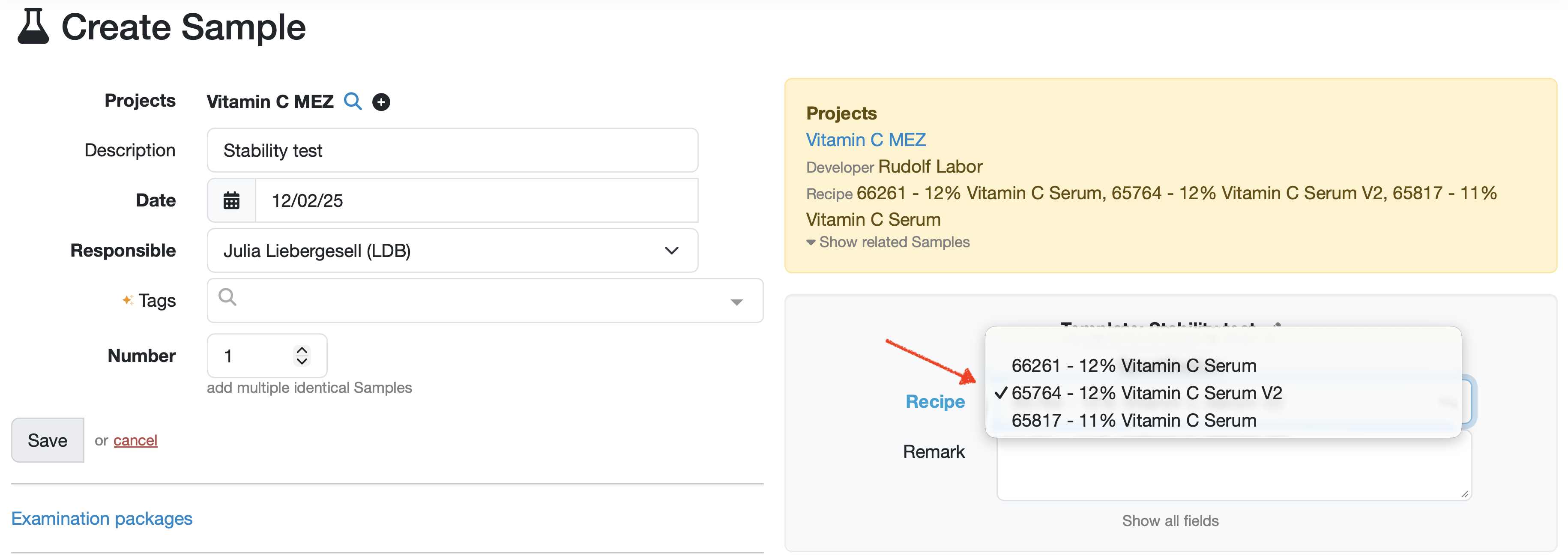
Task: Click the add project plus icon
Action: (x=381, y=102)
